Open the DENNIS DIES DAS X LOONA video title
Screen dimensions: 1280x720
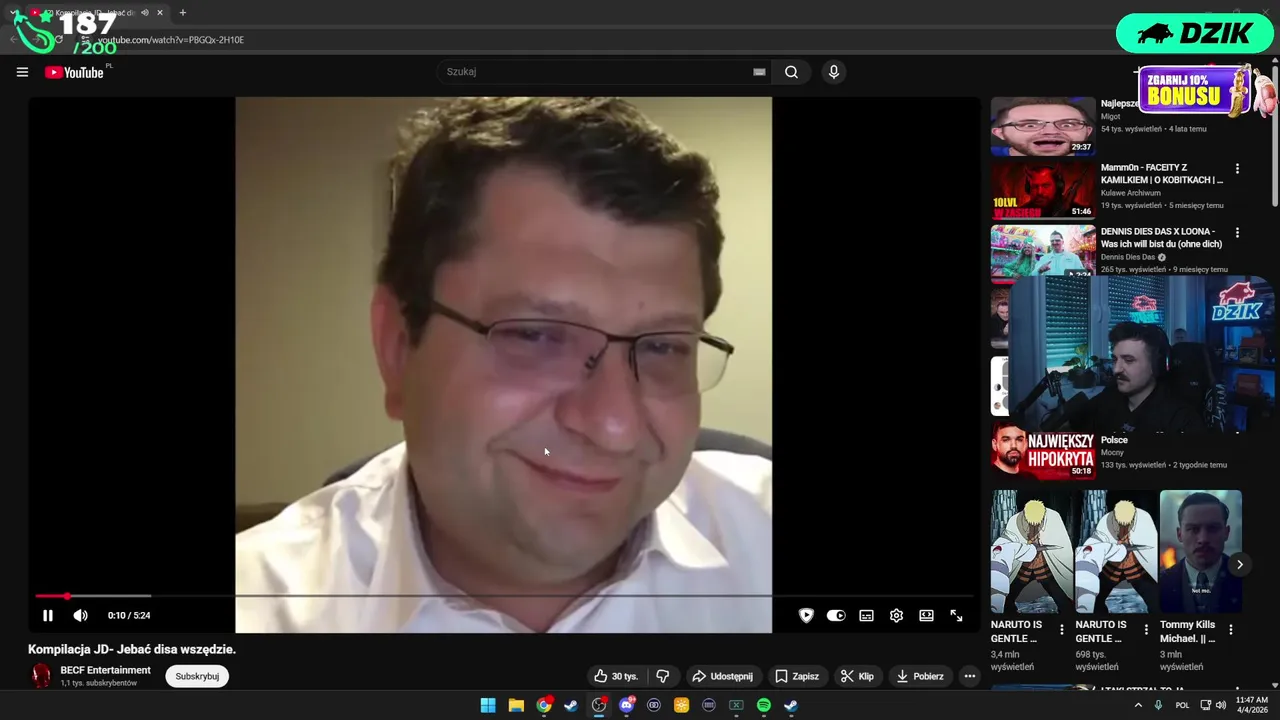(x=1161, y=238)
